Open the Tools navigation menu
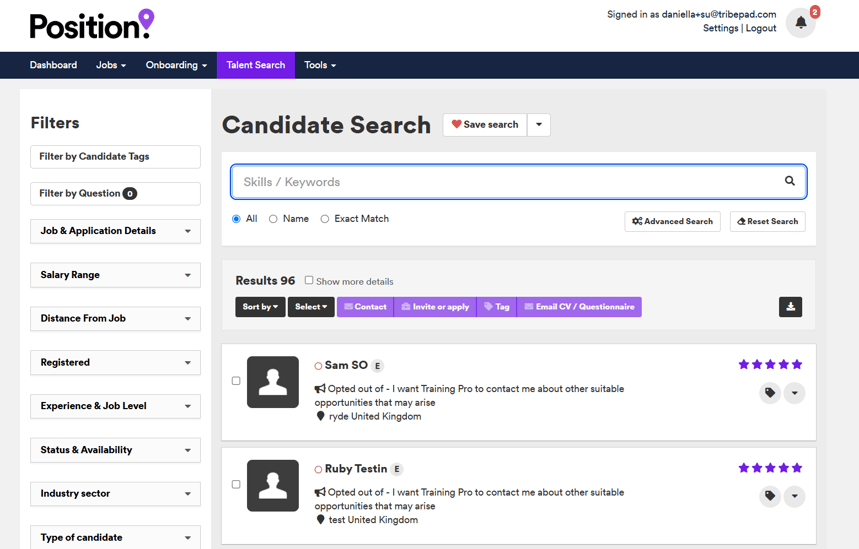Image resolution: width=859 pixels, height=549 pixels. [x=320, y=65]
